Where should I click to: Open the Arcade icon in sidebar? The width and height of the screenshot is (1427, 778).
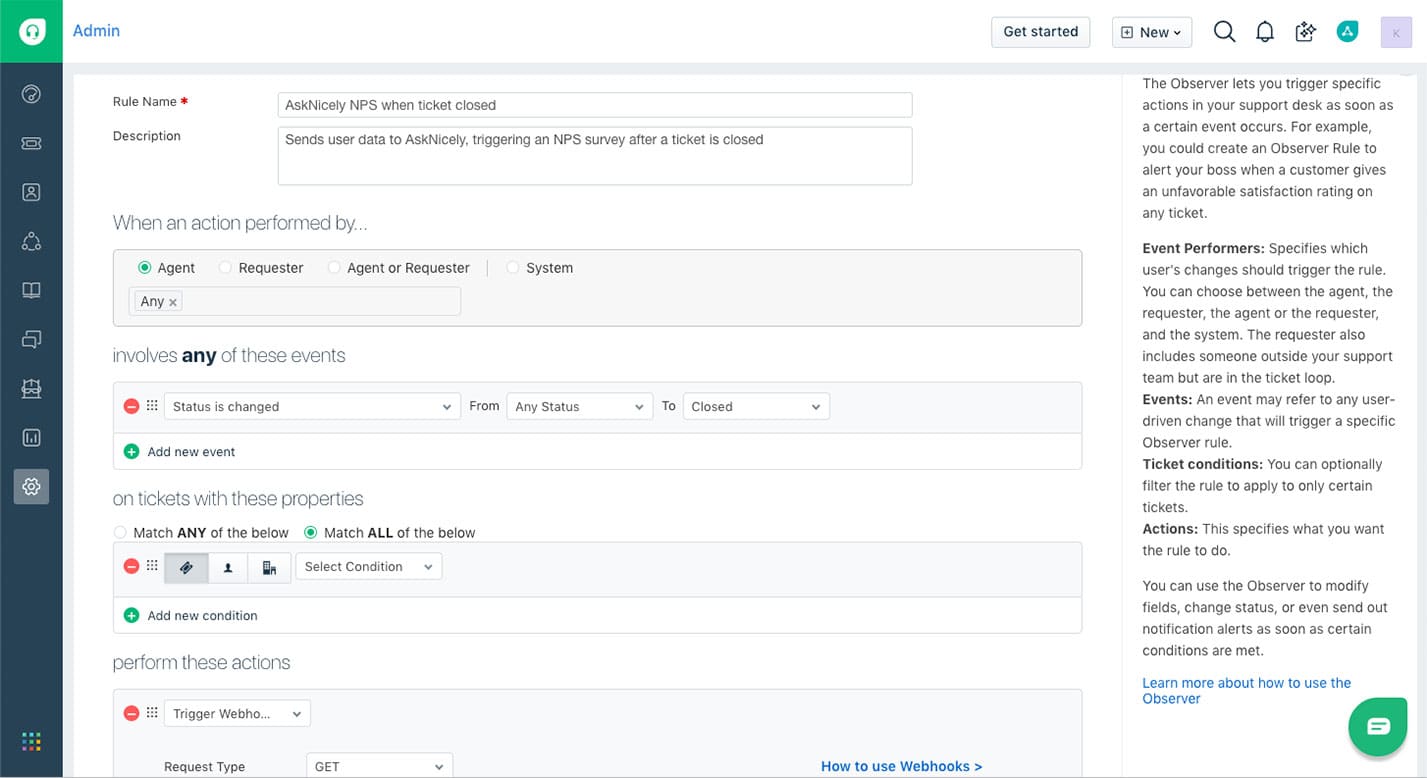point(31,389)
